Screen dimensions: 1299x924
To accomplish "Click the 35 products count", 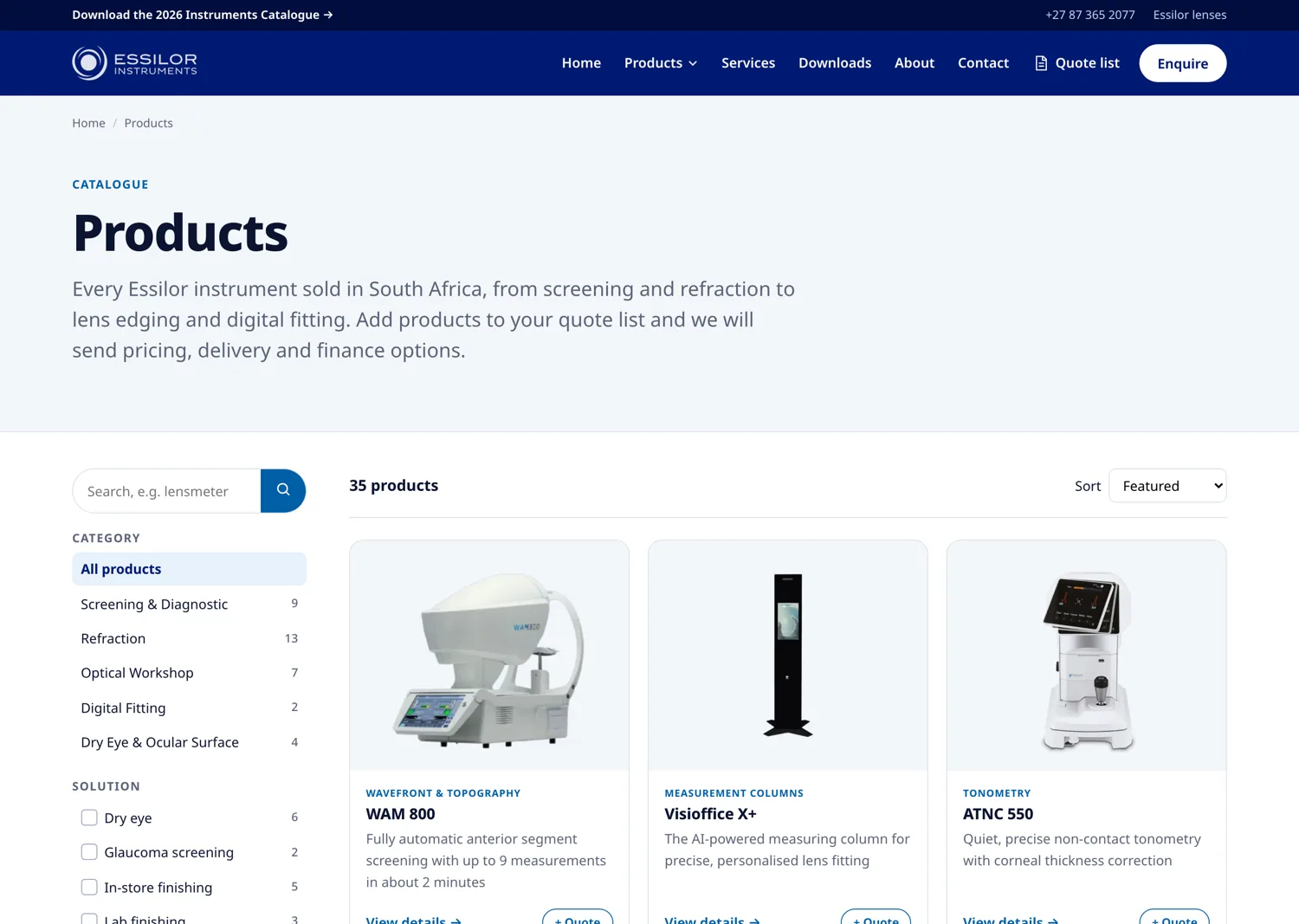I will click(x=393, y=486).
